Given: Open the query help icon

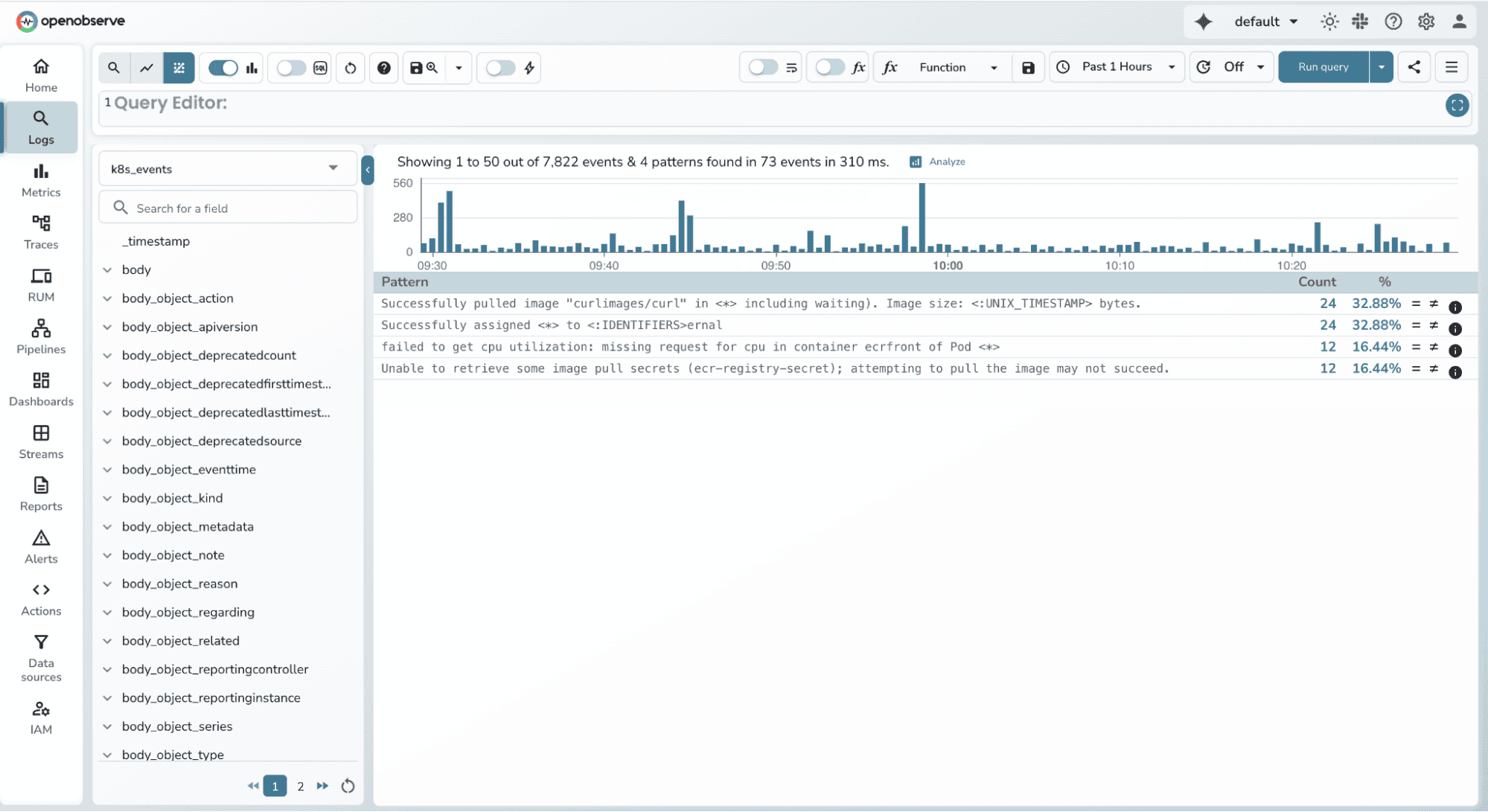Looking at the screenshot, I should pos(384,68).
